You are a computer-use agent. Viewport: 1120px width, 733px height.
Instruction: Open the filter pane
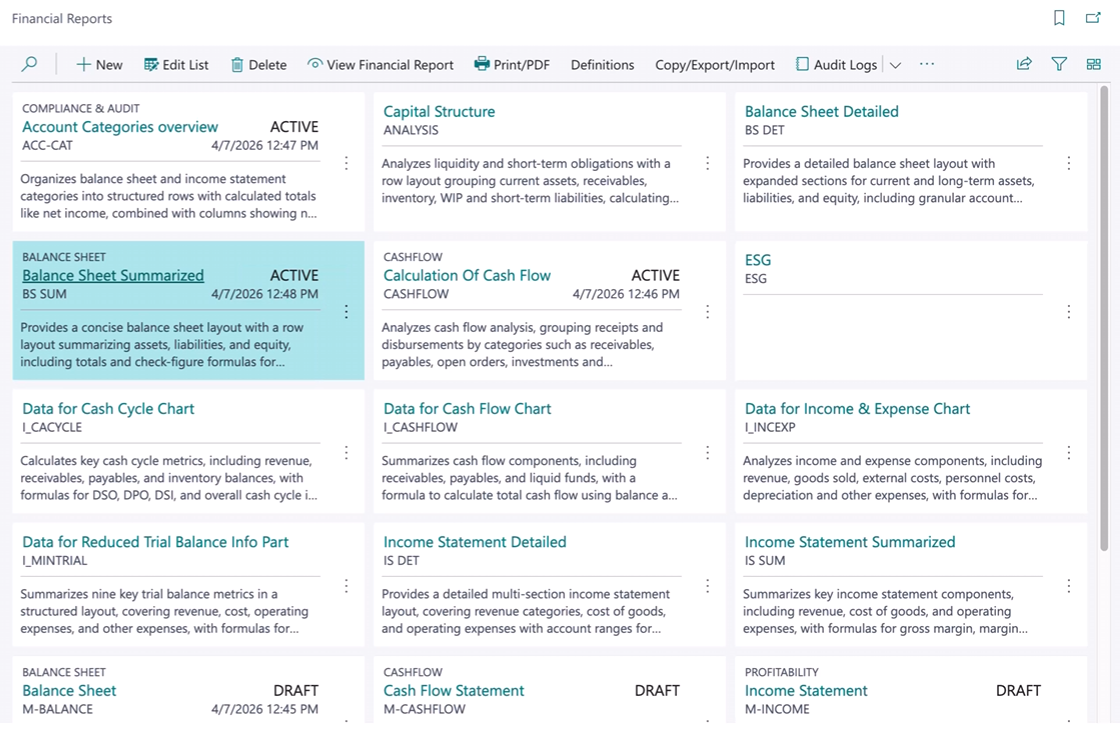(1059, 63)
